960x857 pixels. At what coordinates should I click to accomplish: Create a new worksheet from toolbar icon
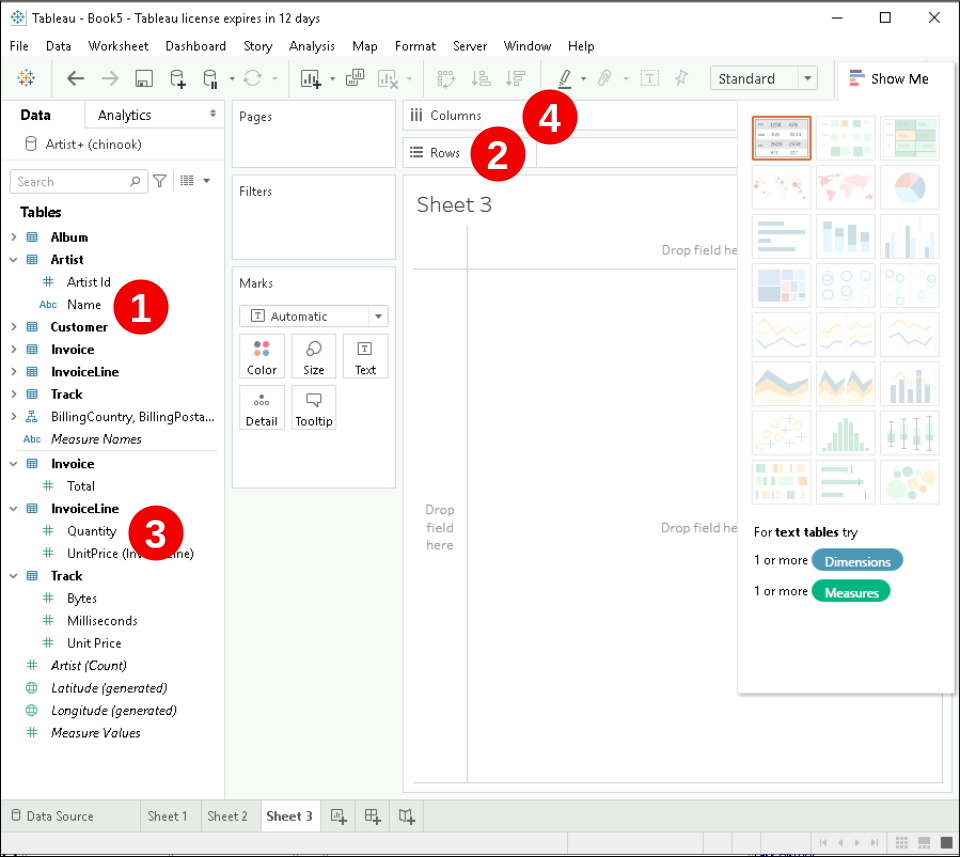[x=310, y=78]
